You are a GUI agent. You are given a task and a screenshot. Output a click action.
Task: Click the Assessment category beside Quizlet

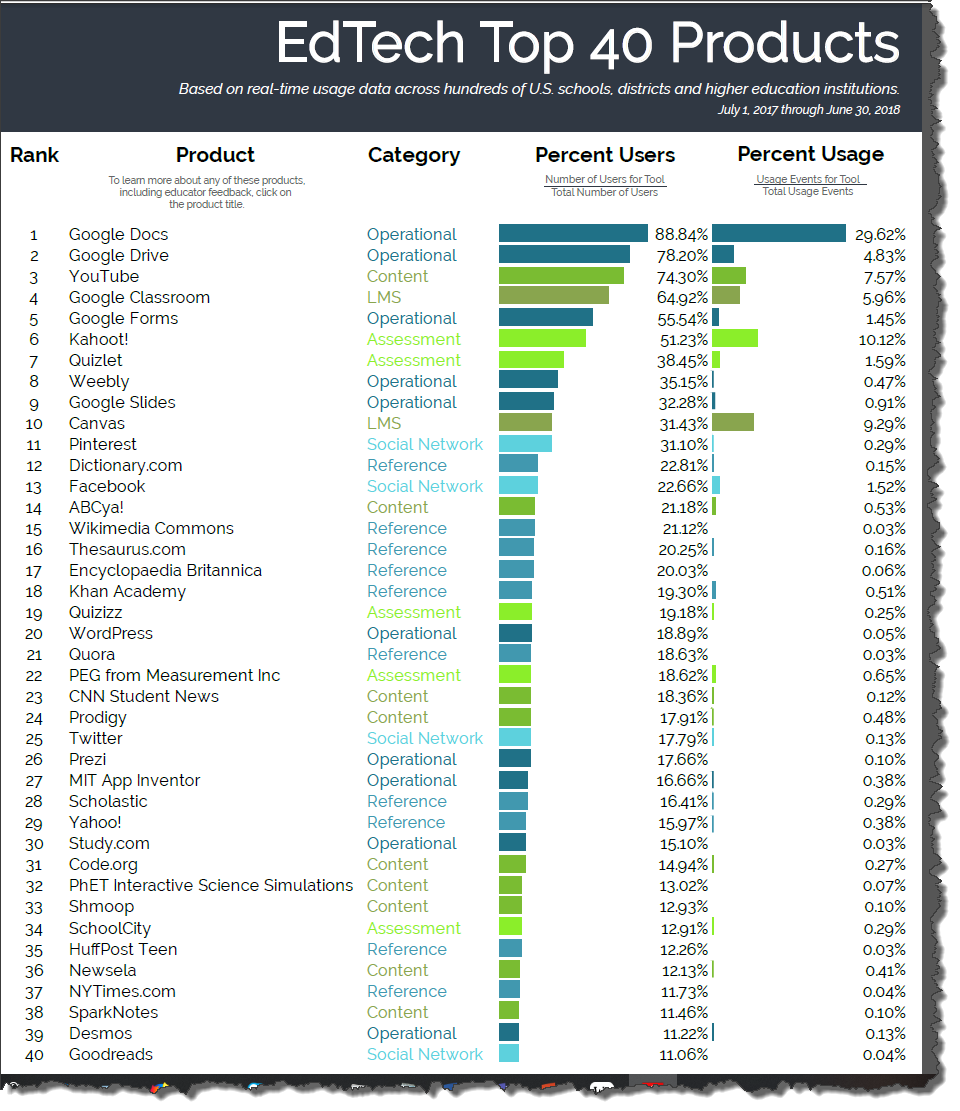[x=414, y=361]
